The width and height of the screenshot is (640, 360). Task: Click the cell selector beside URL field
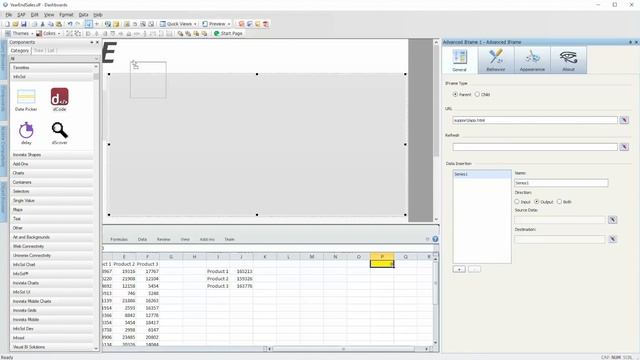click(624, 120)
